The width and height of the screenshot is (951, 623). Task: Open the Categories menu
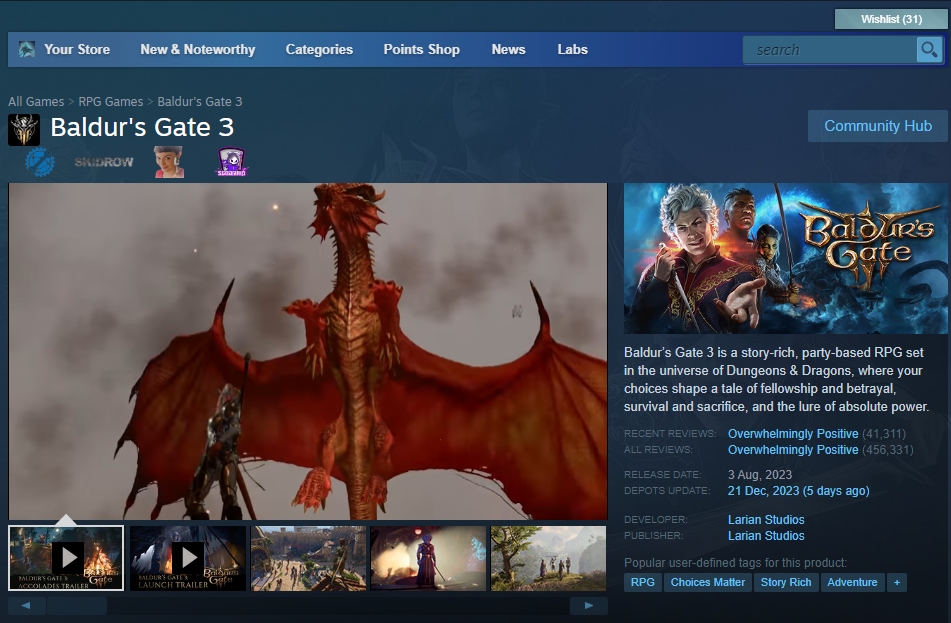coord(319,49)
